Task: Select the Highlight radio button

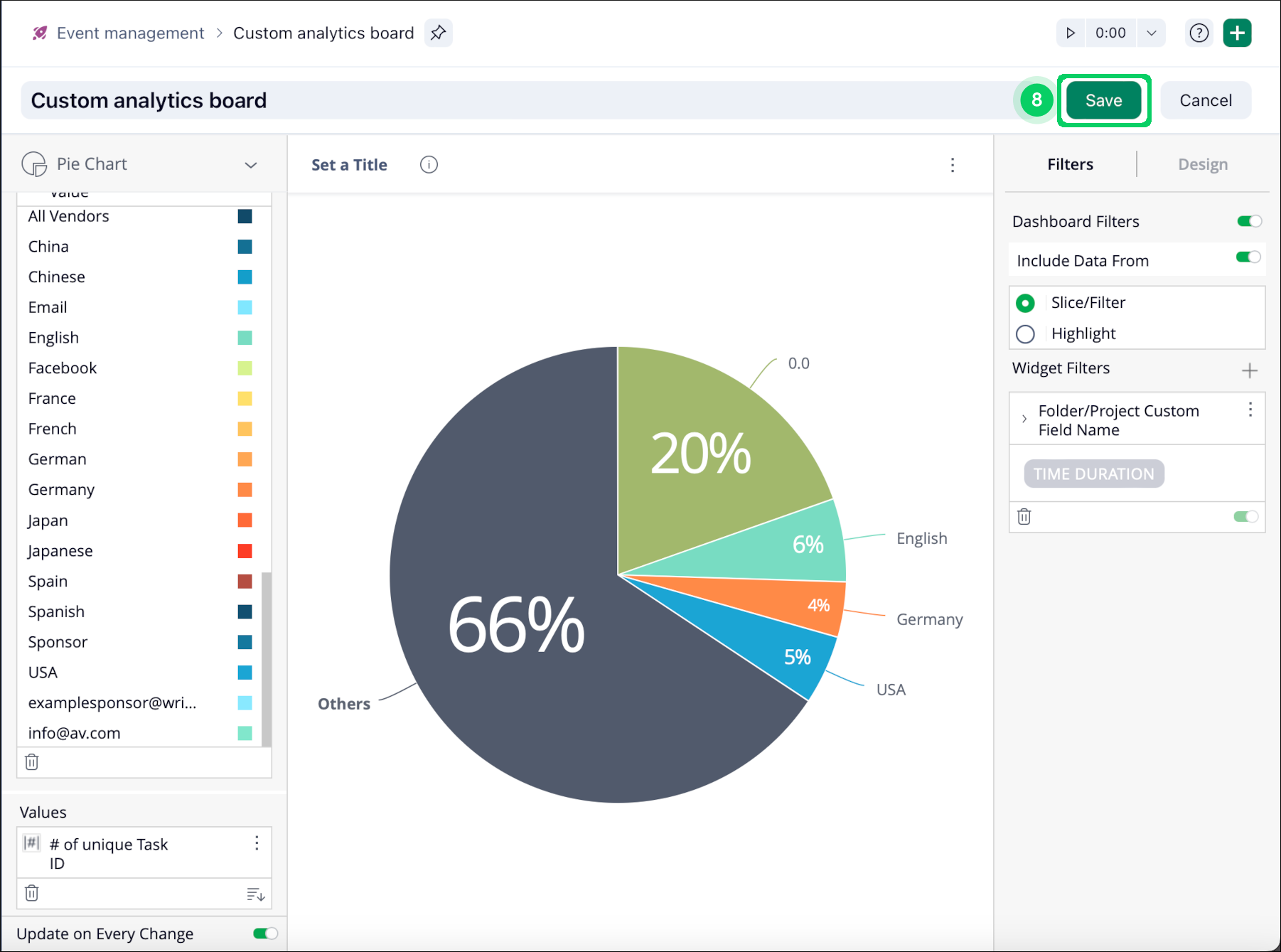Action: (x=1025, y=334)
